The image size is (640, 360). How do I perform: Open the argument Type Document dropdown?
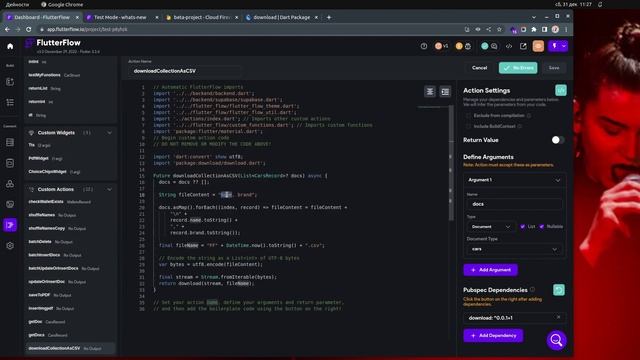coord(490,227)
